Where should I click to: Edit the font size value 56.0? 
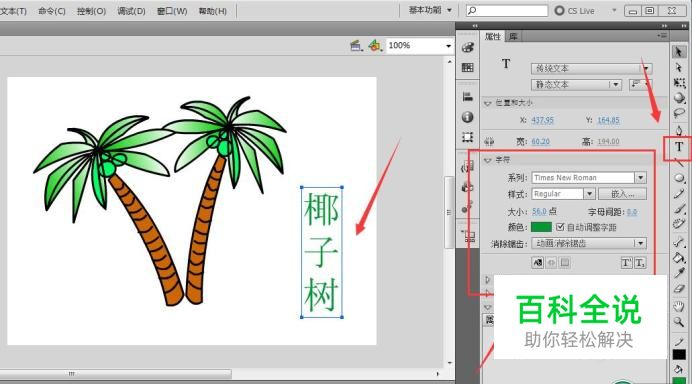539,212
